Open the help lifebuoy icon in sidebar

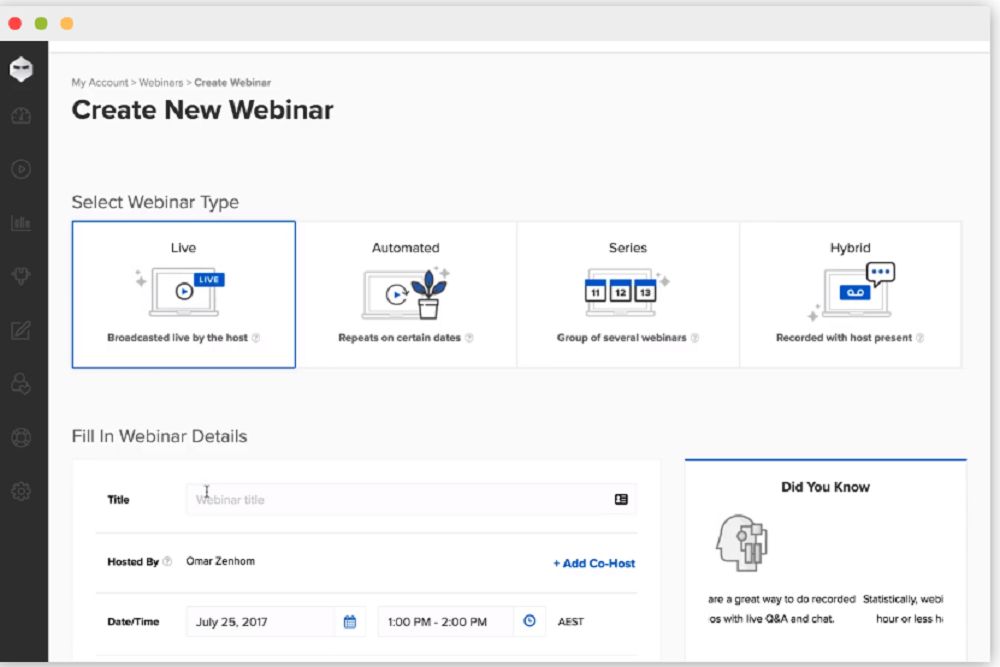tap(22, 437)
